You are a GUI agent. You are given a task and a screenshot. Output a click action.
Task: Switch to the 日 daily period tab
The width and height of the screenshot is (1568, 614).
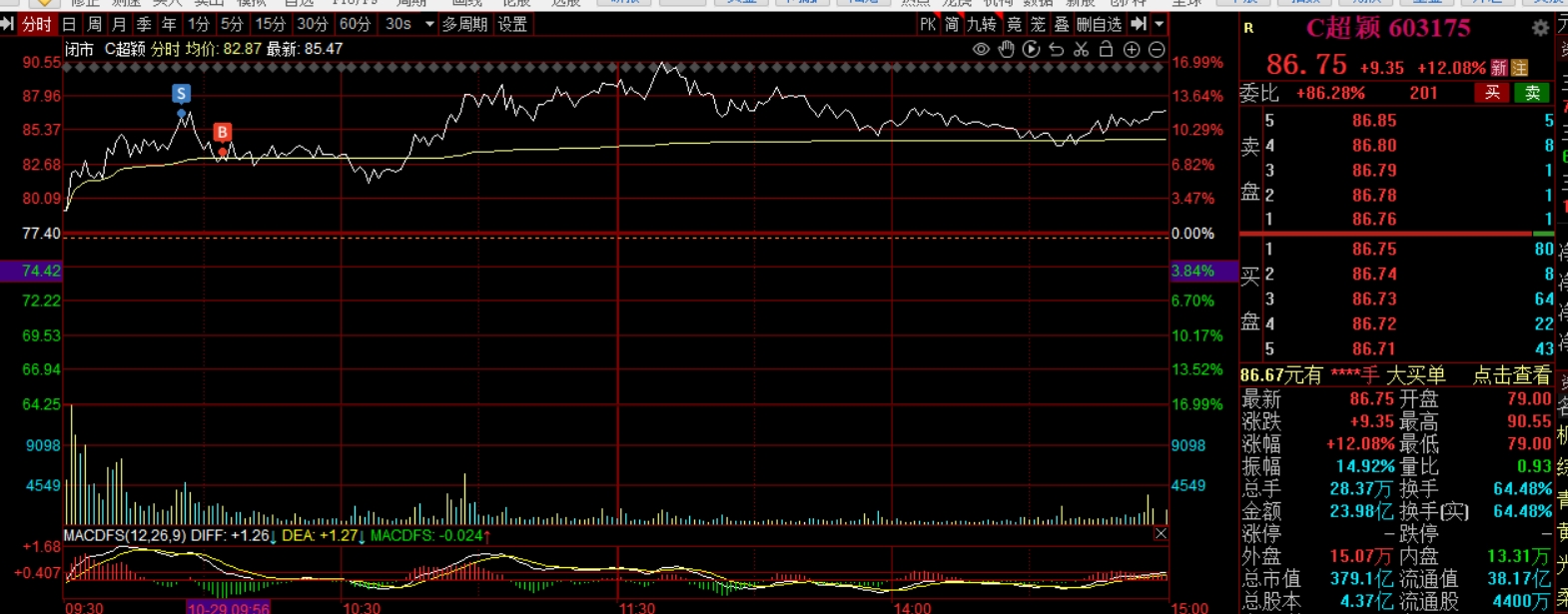tap(69, 24)
